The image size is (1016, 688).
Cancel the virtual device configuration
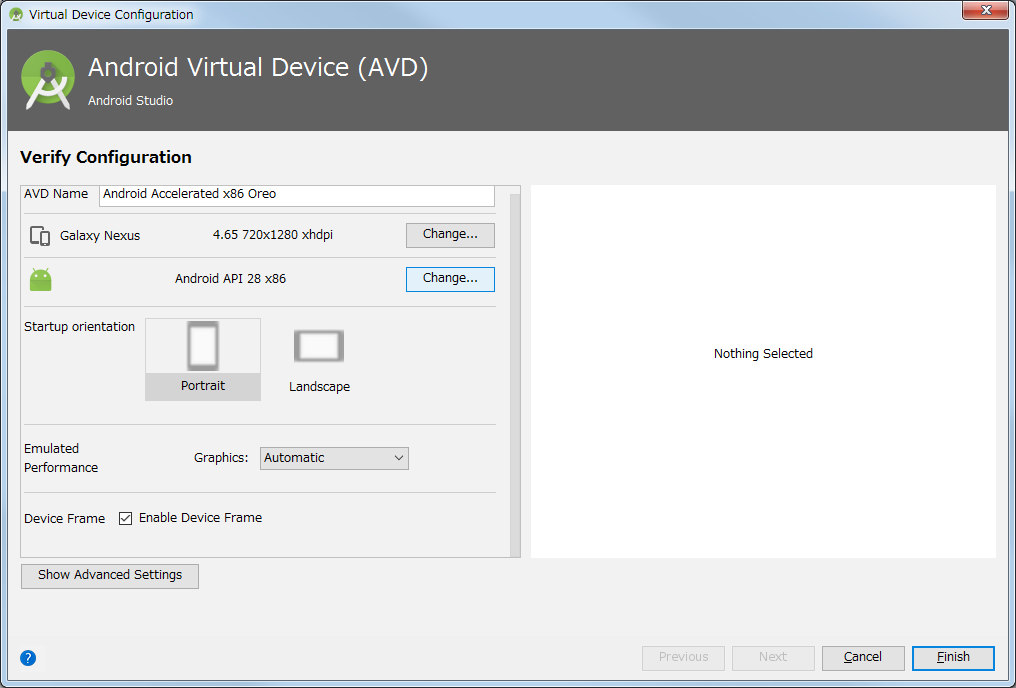coord(863,658)
